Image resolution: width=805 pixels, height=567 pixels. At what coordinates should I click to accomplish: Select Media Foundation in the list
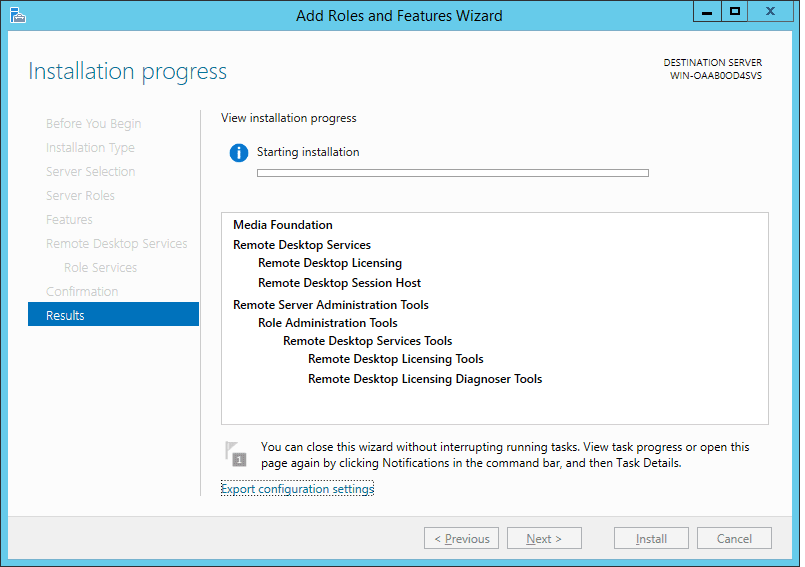[x=283, y=224]
